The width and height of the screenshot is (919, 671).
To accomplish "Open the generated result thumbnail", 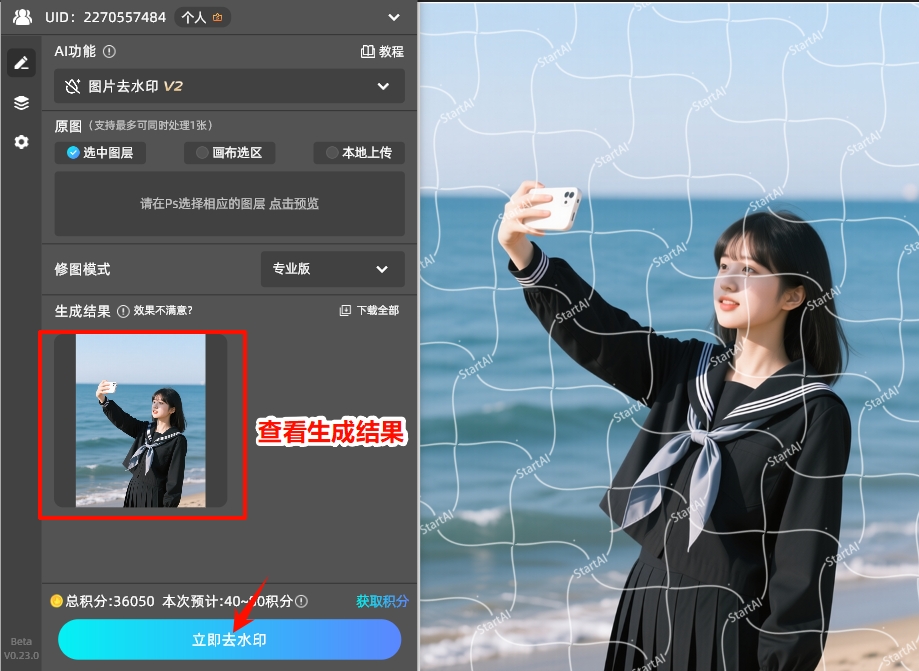I will [141, 424].
